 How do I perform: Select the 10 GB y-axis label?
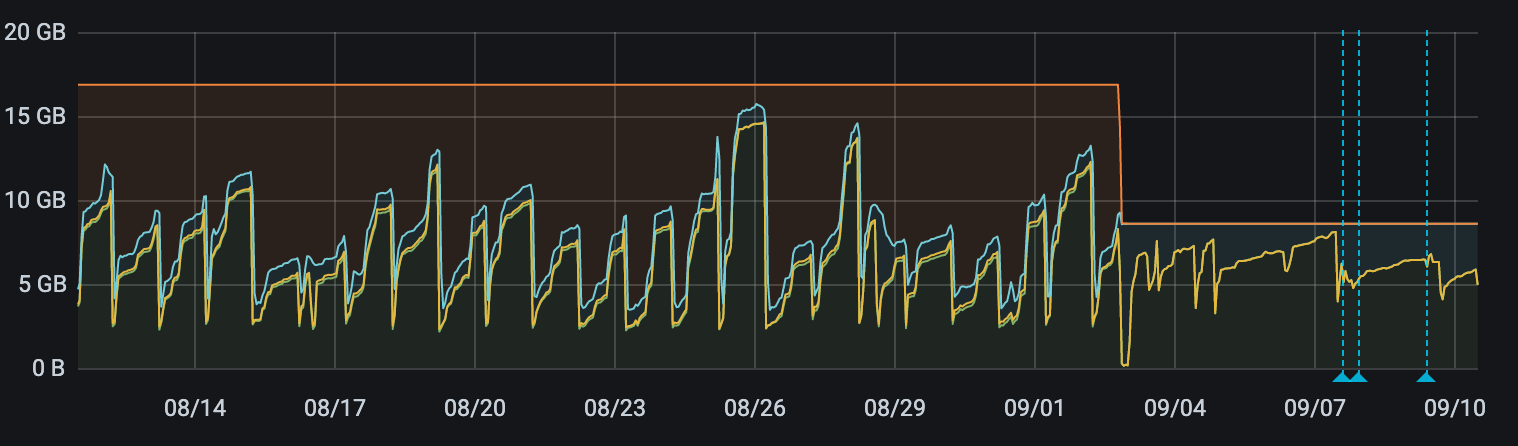(35, 201)
